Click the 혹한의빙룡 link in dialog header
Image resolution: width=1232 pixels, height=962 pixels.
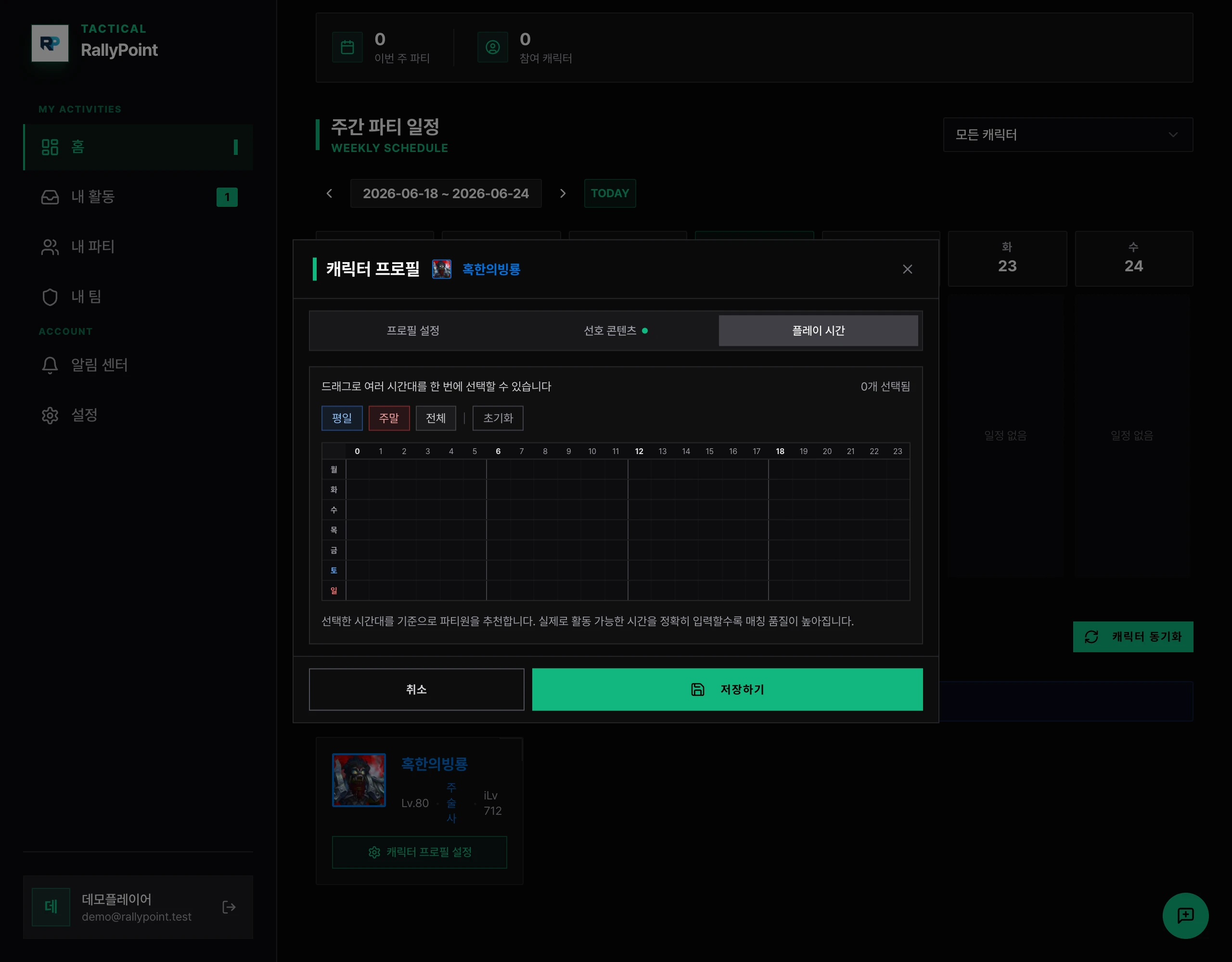click(x=491, y=269)
